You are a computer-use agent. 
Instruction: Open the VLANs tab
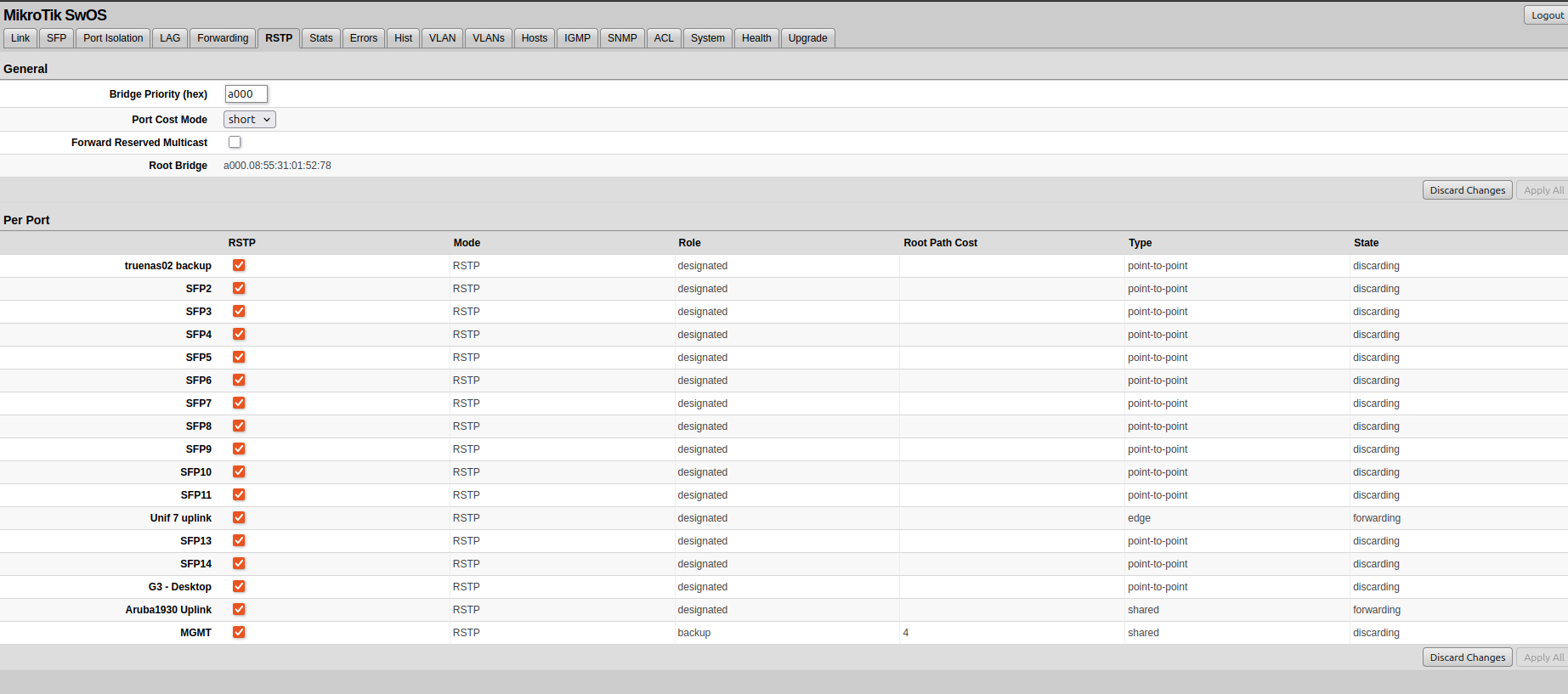(489, 38)
